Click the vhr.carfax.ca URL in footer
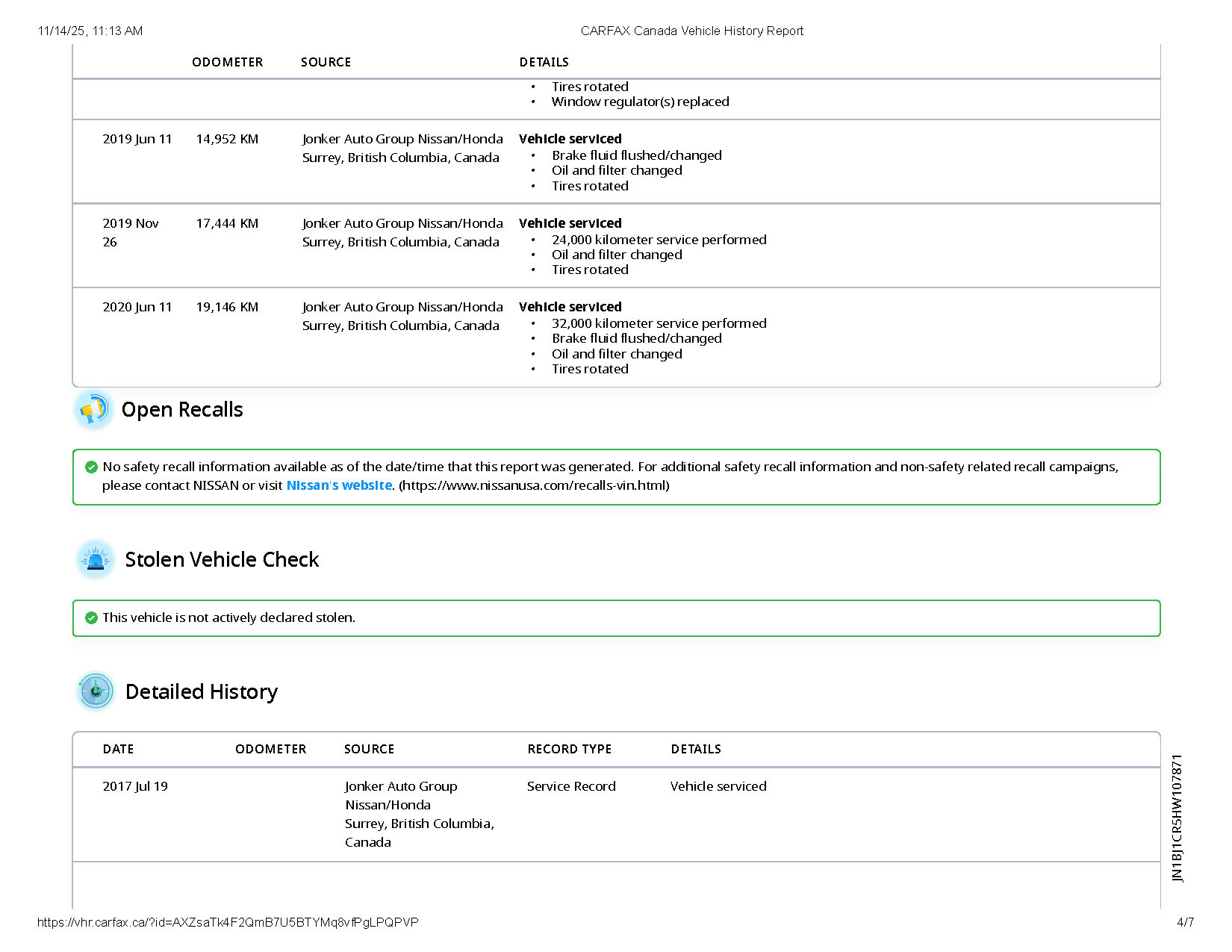This screenshot has width=1232, height=952. [228, 923]
